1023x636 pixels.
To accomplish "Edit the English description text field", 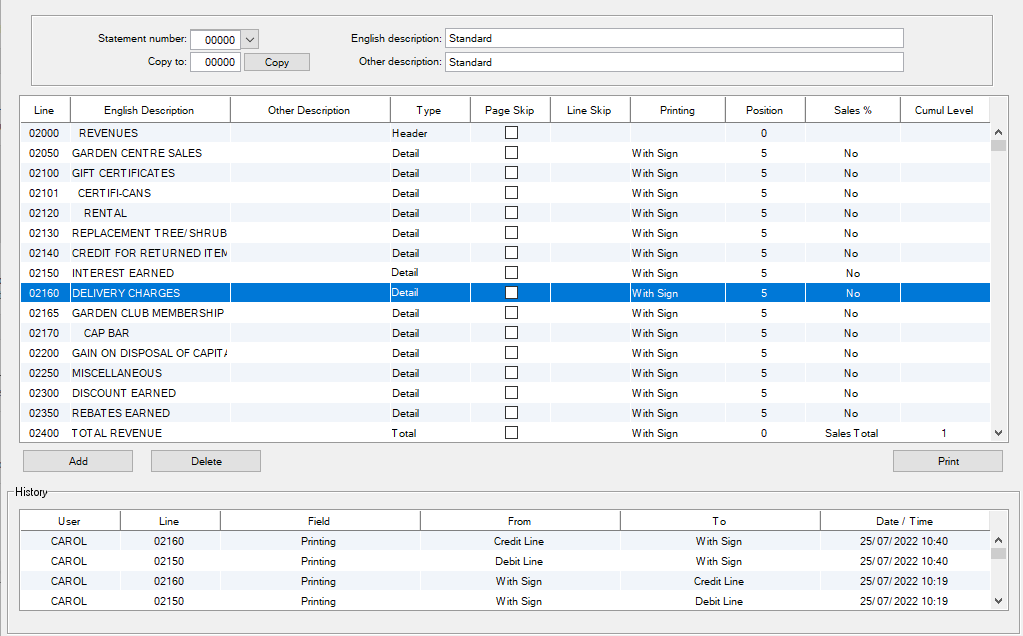I will point(673,38).
